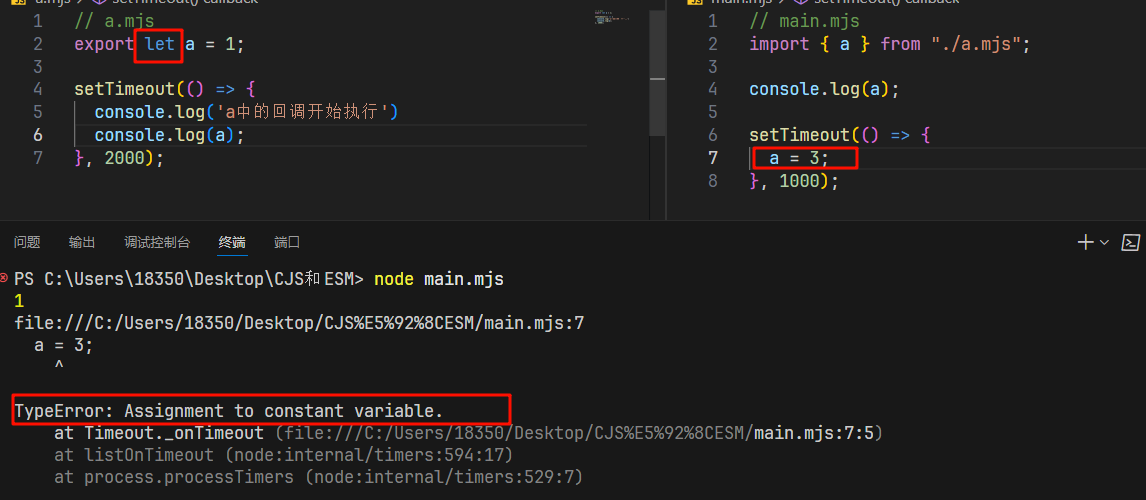This screenshot has width=1146, height=500.
Task: Click the 'a = 3;' statement in main.mjs
Action: click(x=800, y=158)
